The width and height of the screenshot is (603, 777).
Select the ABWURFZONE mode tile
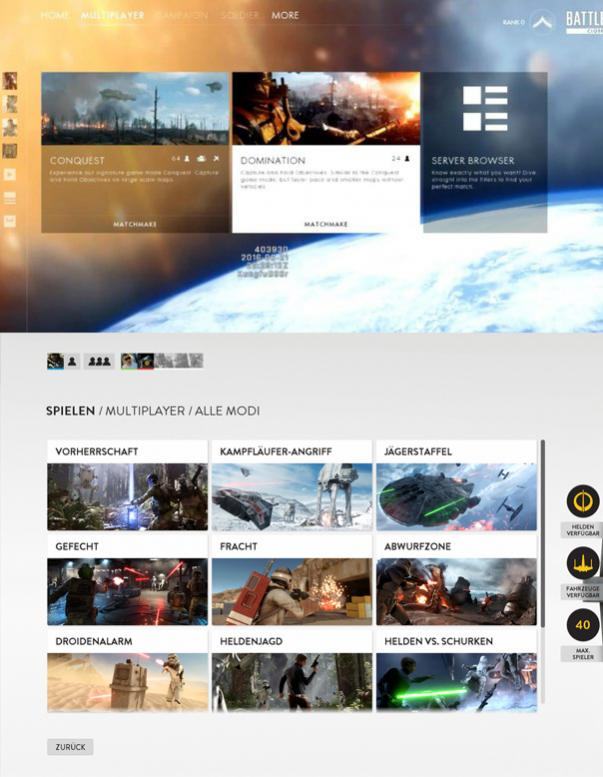(456, 580)
